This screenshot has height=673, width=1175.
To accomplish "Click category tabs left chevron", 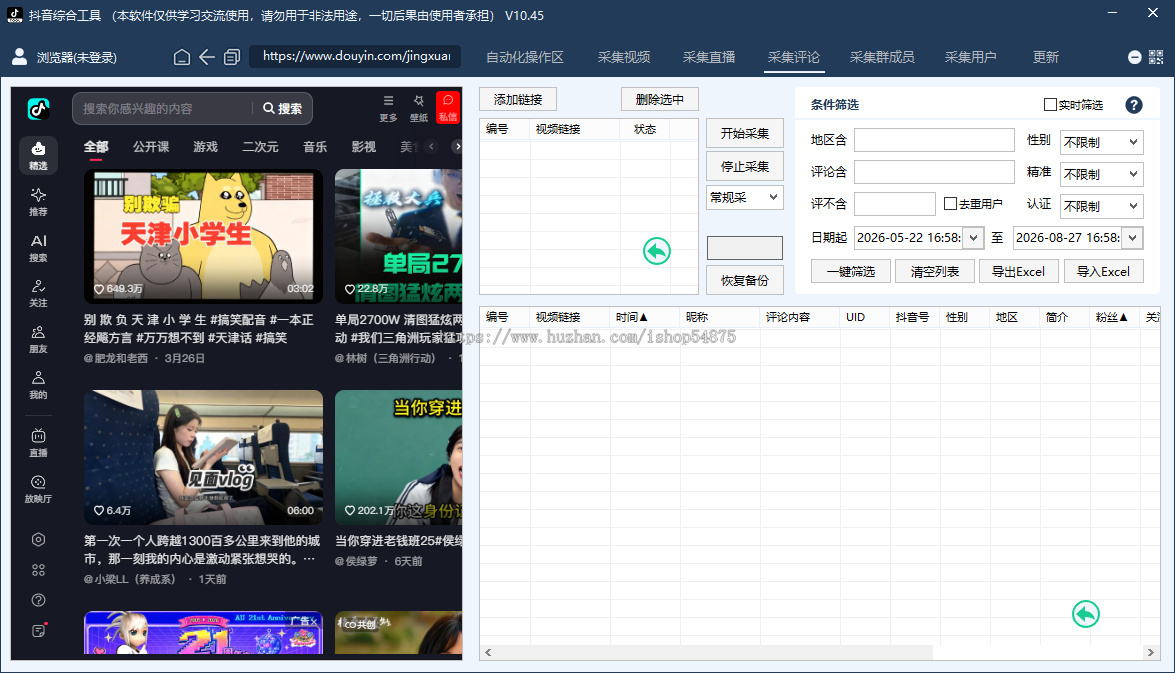I will pos(431,147).
